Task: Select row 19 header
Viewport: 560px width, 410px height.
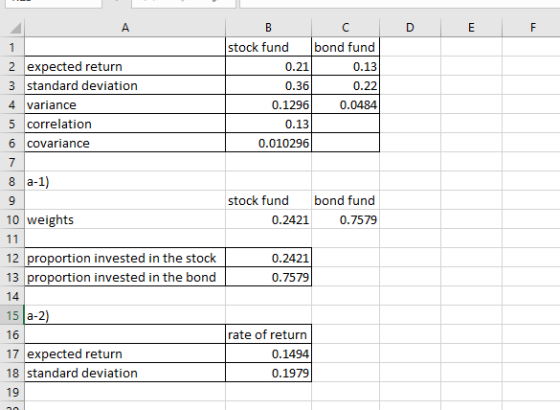Action: (12, 392)
